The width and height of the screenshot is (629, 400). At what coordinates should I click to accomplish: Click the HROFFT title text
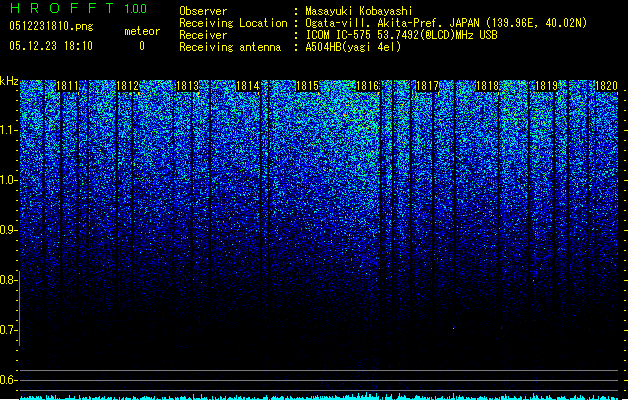pyautogui.click(x=62, y=8)
